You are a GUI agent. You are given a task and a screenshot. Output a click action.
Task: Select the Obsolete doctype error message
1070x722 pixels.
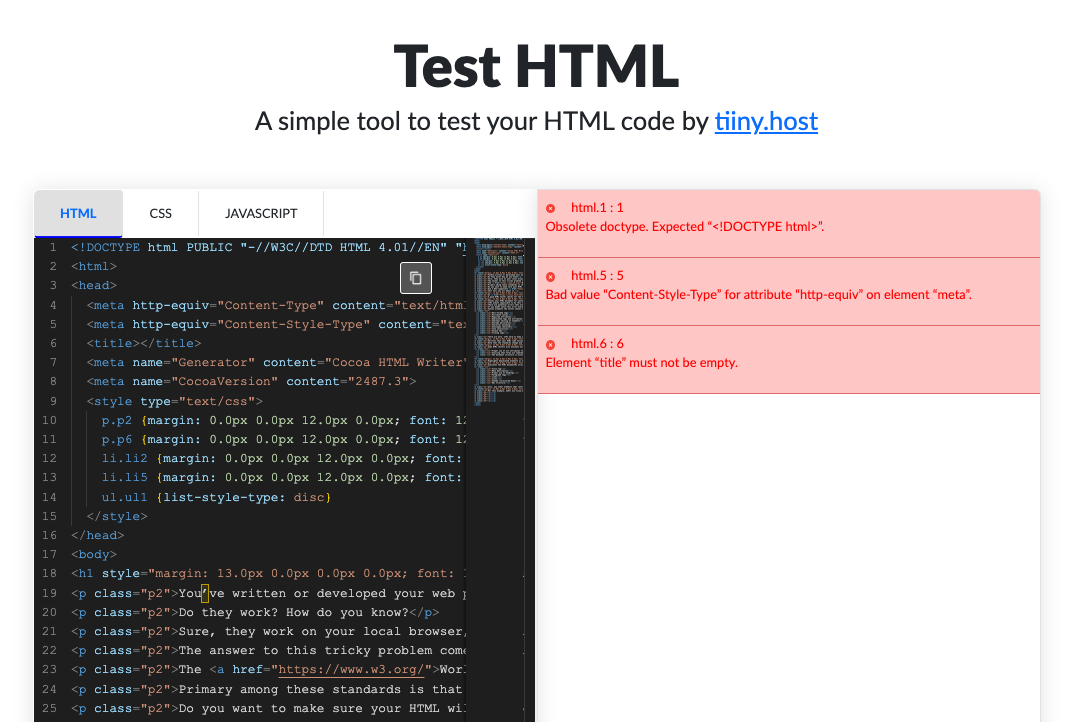684,227
